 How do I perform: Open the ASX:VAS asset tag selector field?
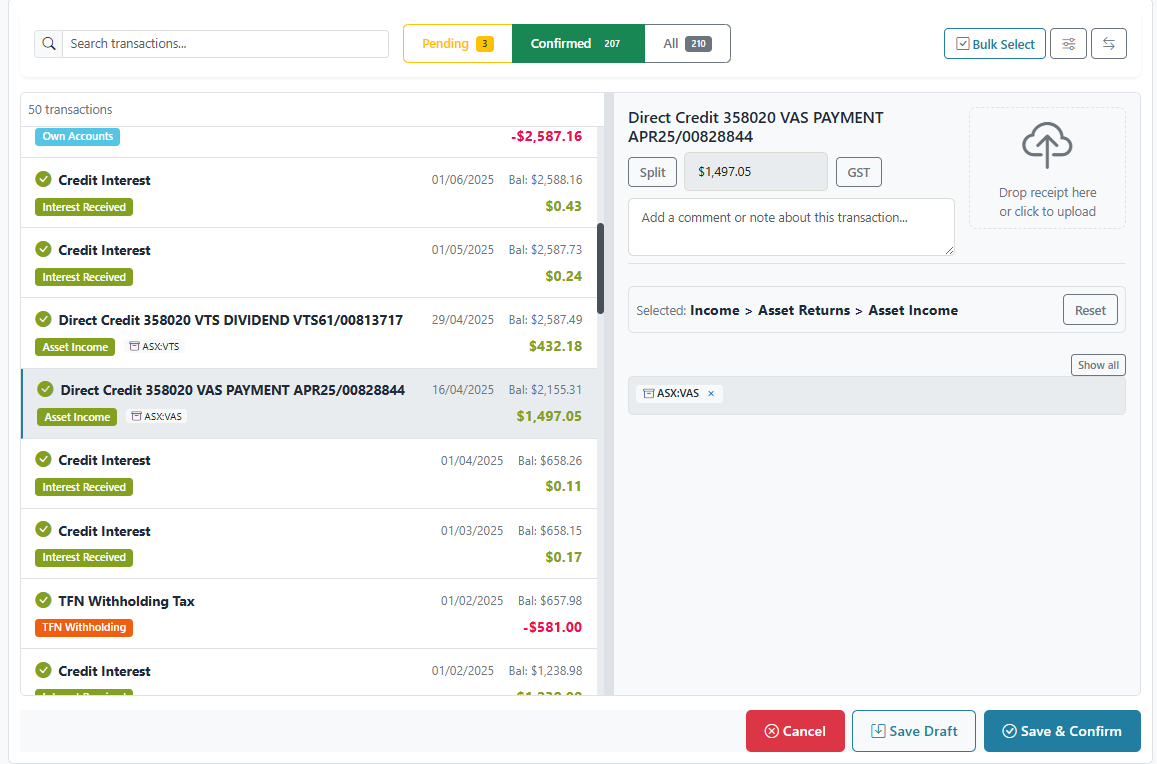[900, 395]
